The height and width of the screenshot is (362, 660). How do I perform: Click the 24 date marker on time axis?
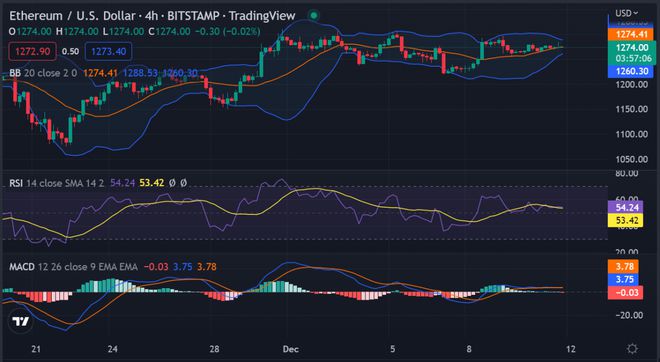coord(112,349)
